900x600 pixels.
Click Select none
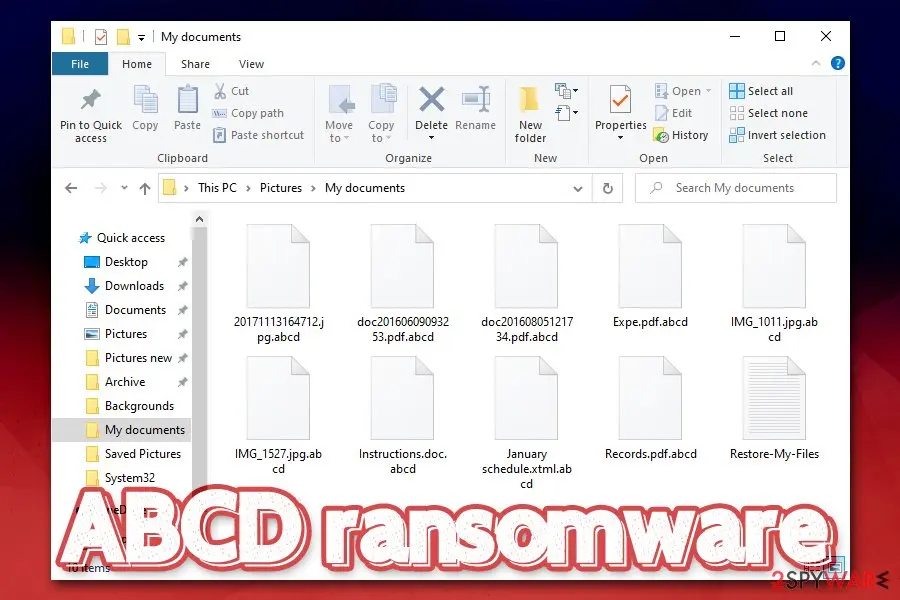click(x=769, y=113)
